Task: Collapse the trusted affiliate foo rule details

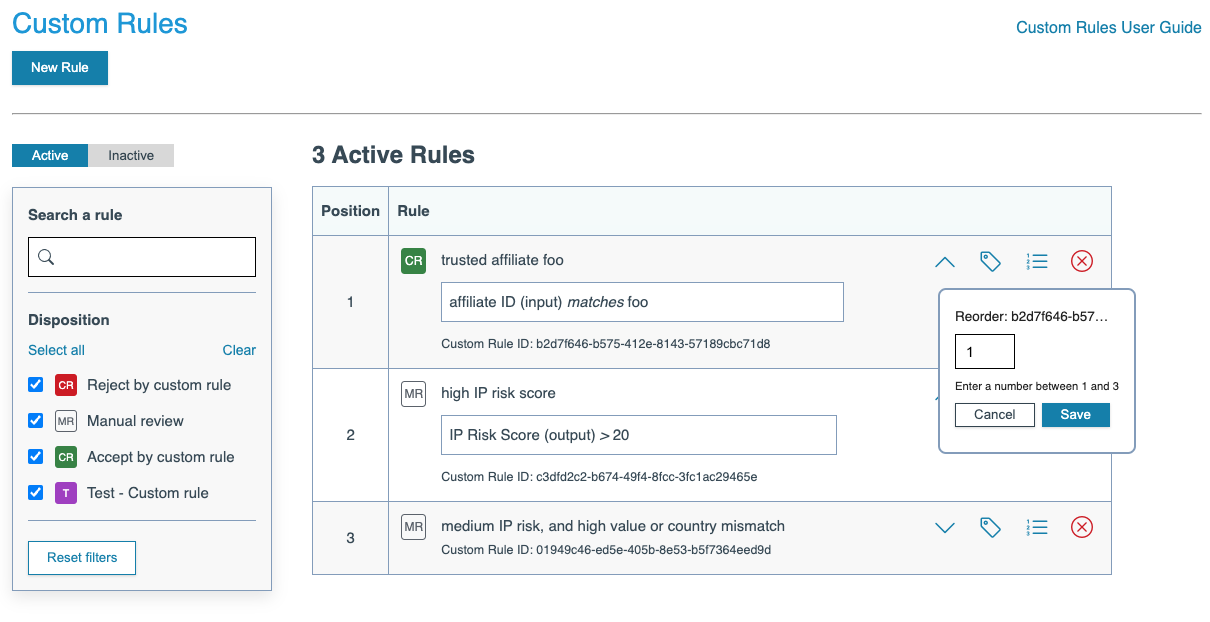Action: tap(944, 262)
